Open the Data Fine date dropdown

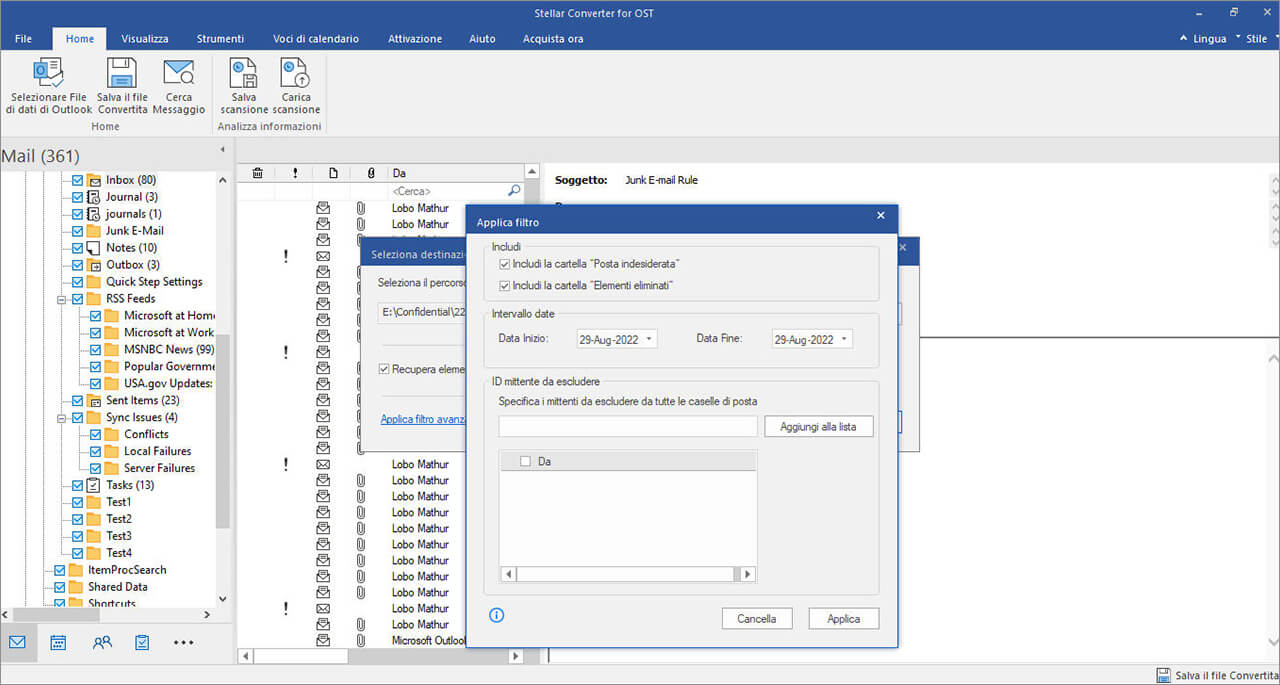point(845,339)
